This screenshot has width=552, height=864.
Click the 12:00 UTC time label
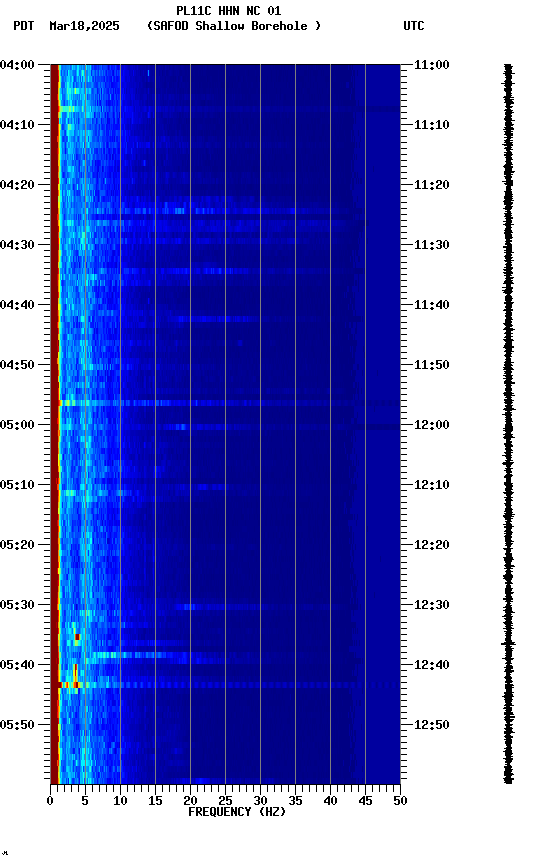(x=432, y=425)
